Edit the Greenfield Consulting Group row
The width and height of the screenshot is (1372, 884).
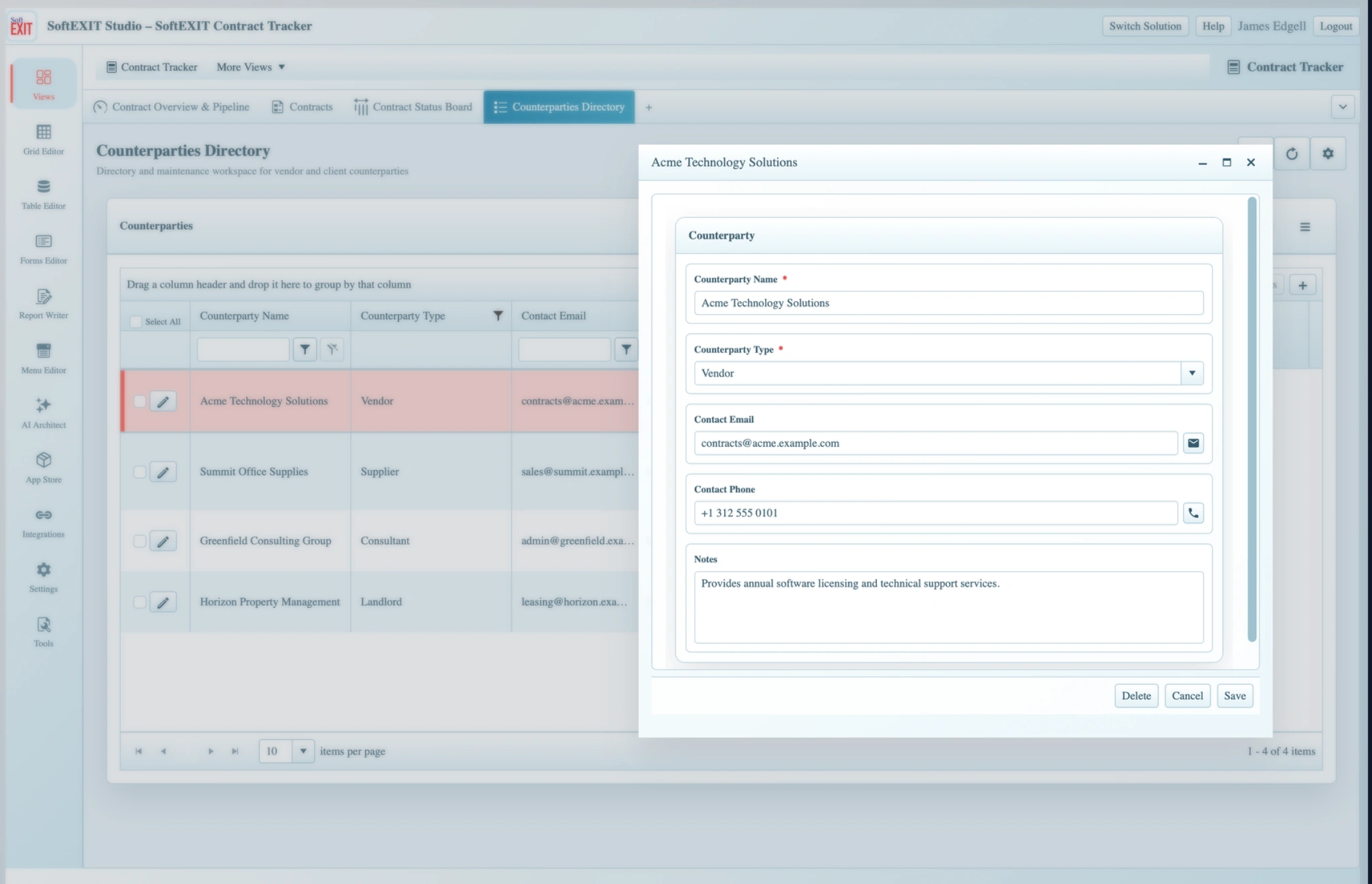click(163, 541)
